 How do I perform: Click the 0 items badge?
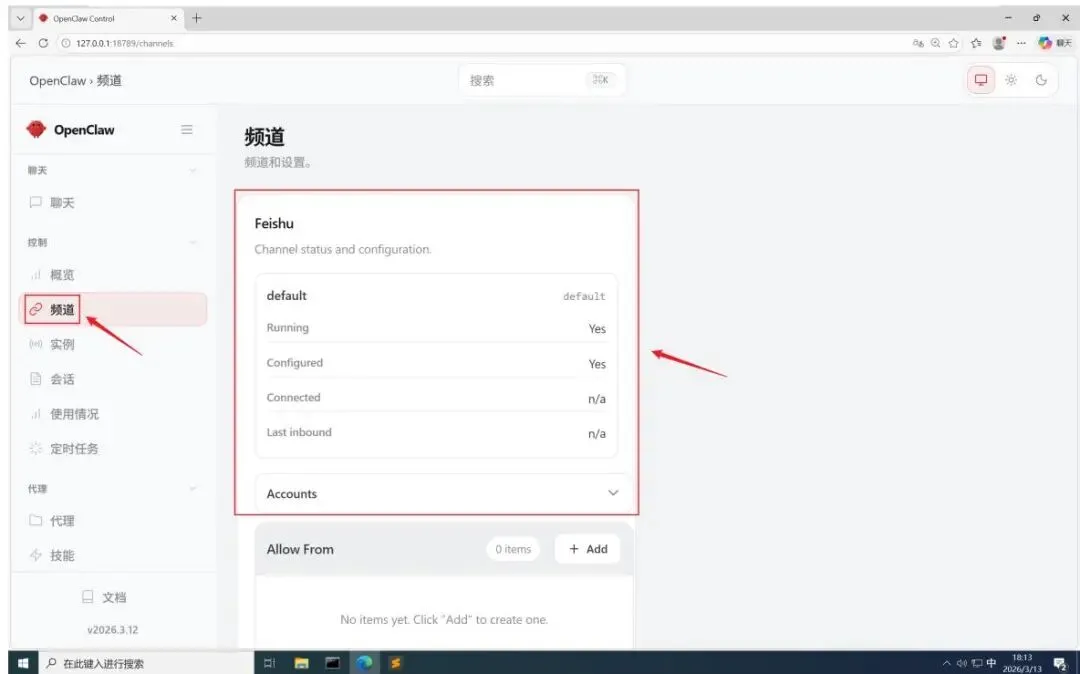(513, 549)
